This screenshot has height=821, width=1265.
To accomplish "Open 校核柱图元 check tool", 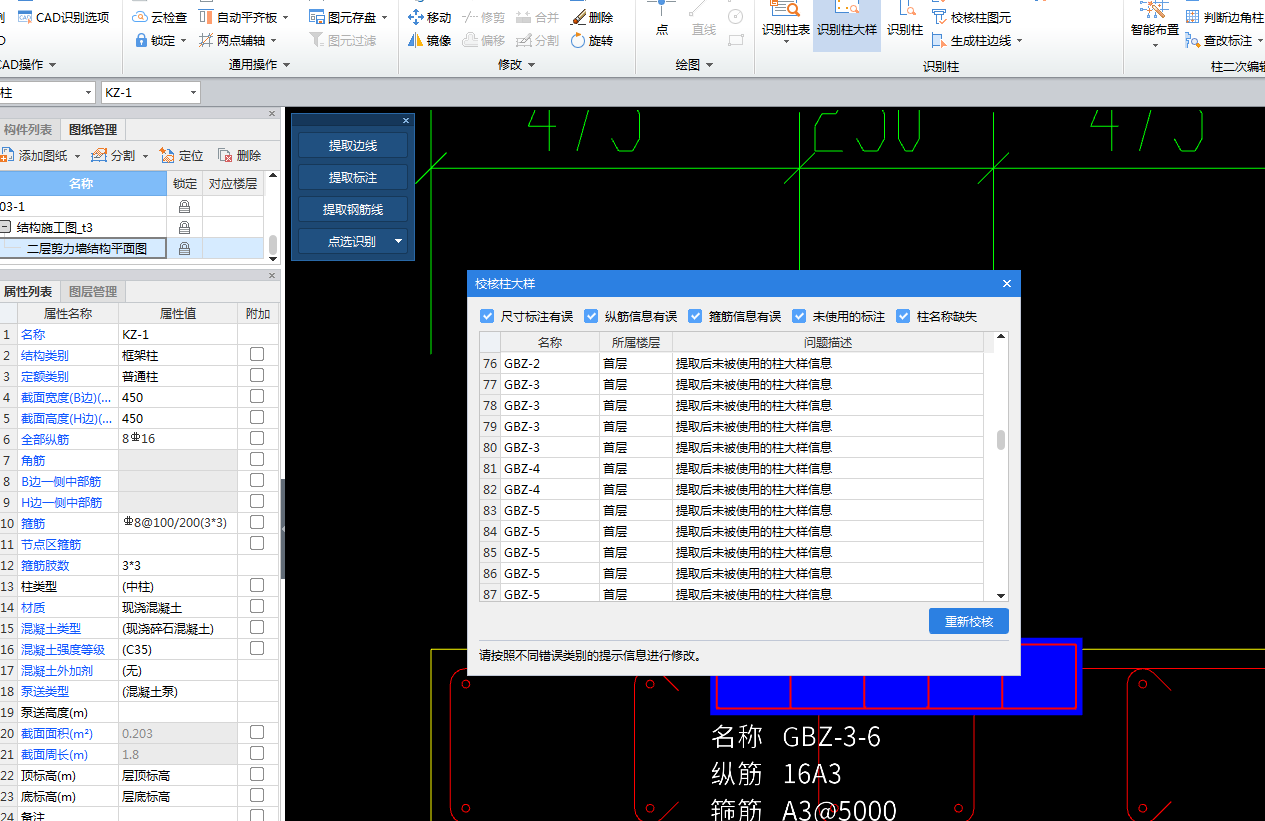I will click(971, 17).
